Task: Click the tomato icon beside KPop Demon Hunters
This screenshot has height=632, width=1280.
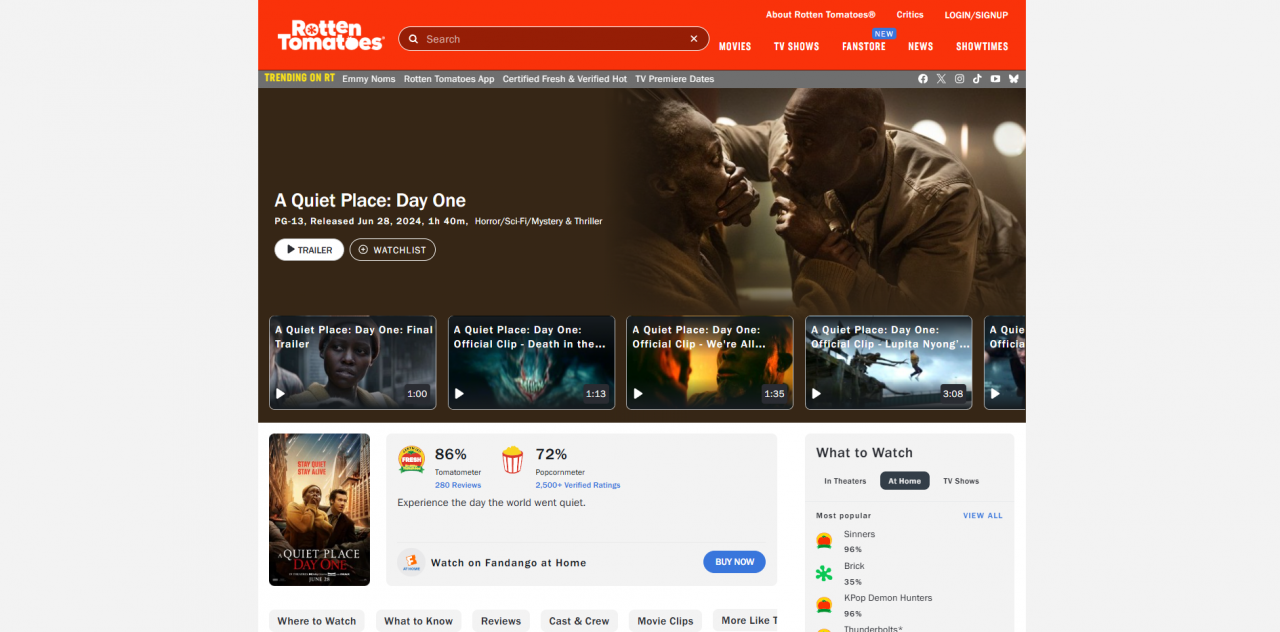Action: click(x=824, y=605)
